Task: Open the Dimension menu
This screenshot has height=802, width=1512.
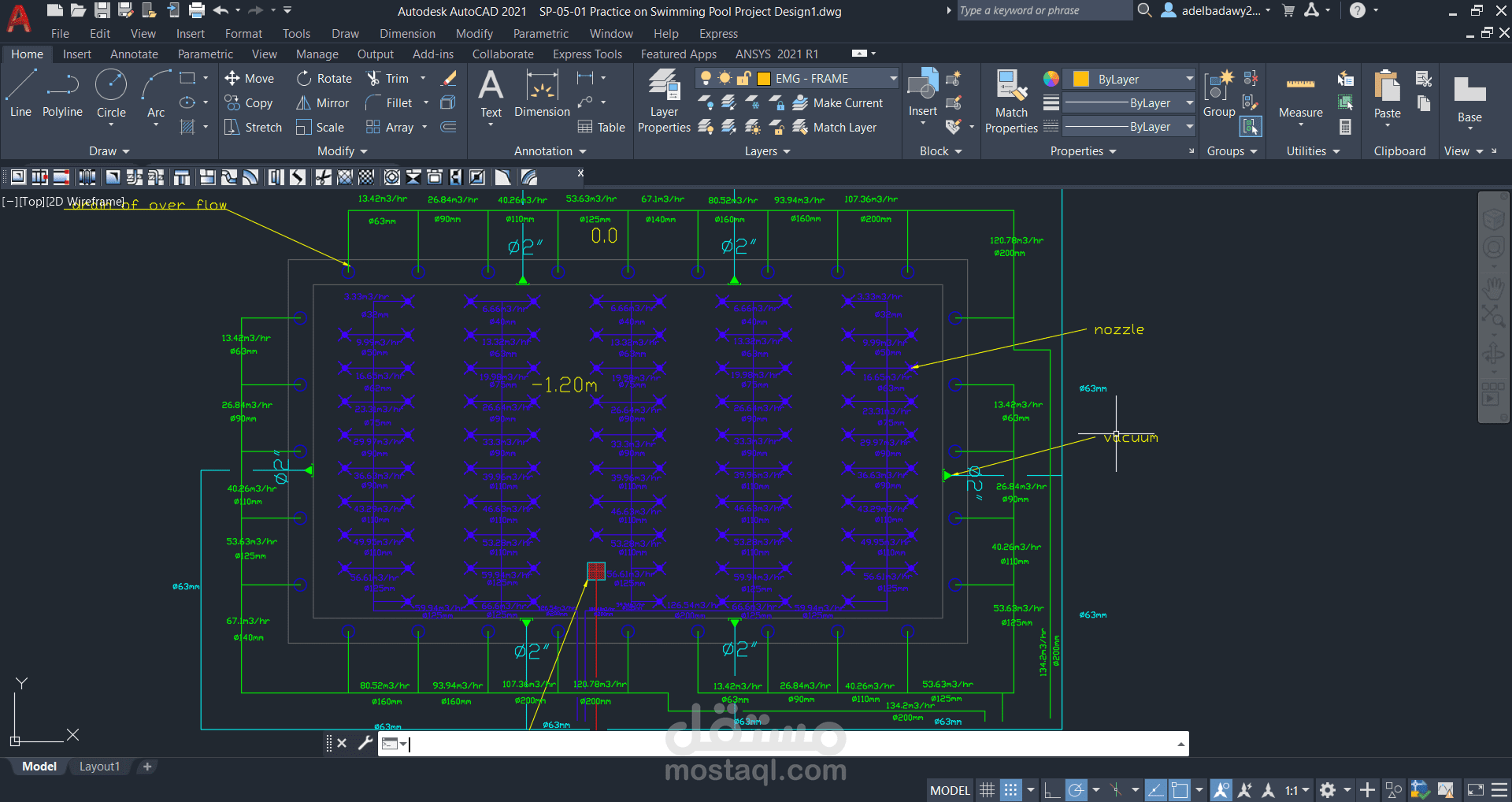Action: coord(407,34)
